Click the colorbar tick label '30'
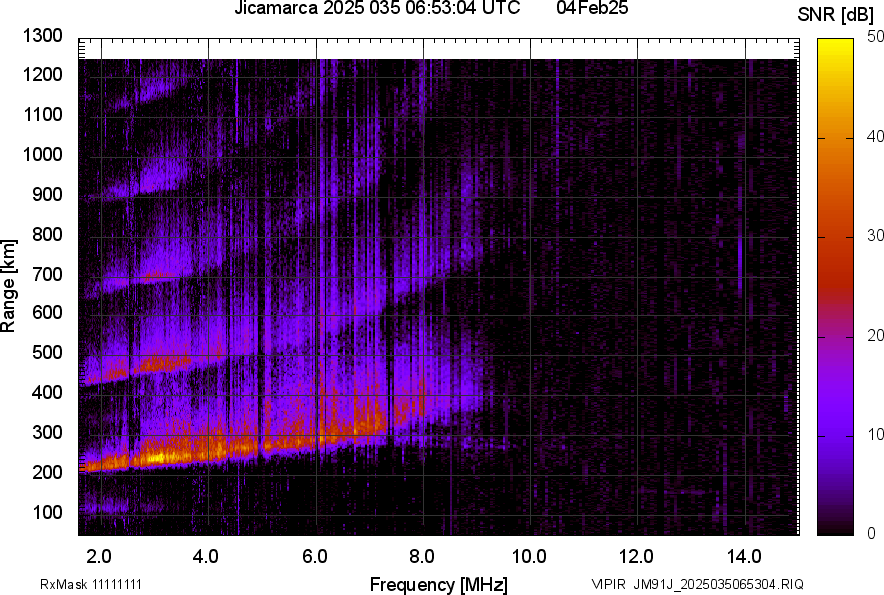The height and width of the screenshot is (595, 884). coord(875,235)
